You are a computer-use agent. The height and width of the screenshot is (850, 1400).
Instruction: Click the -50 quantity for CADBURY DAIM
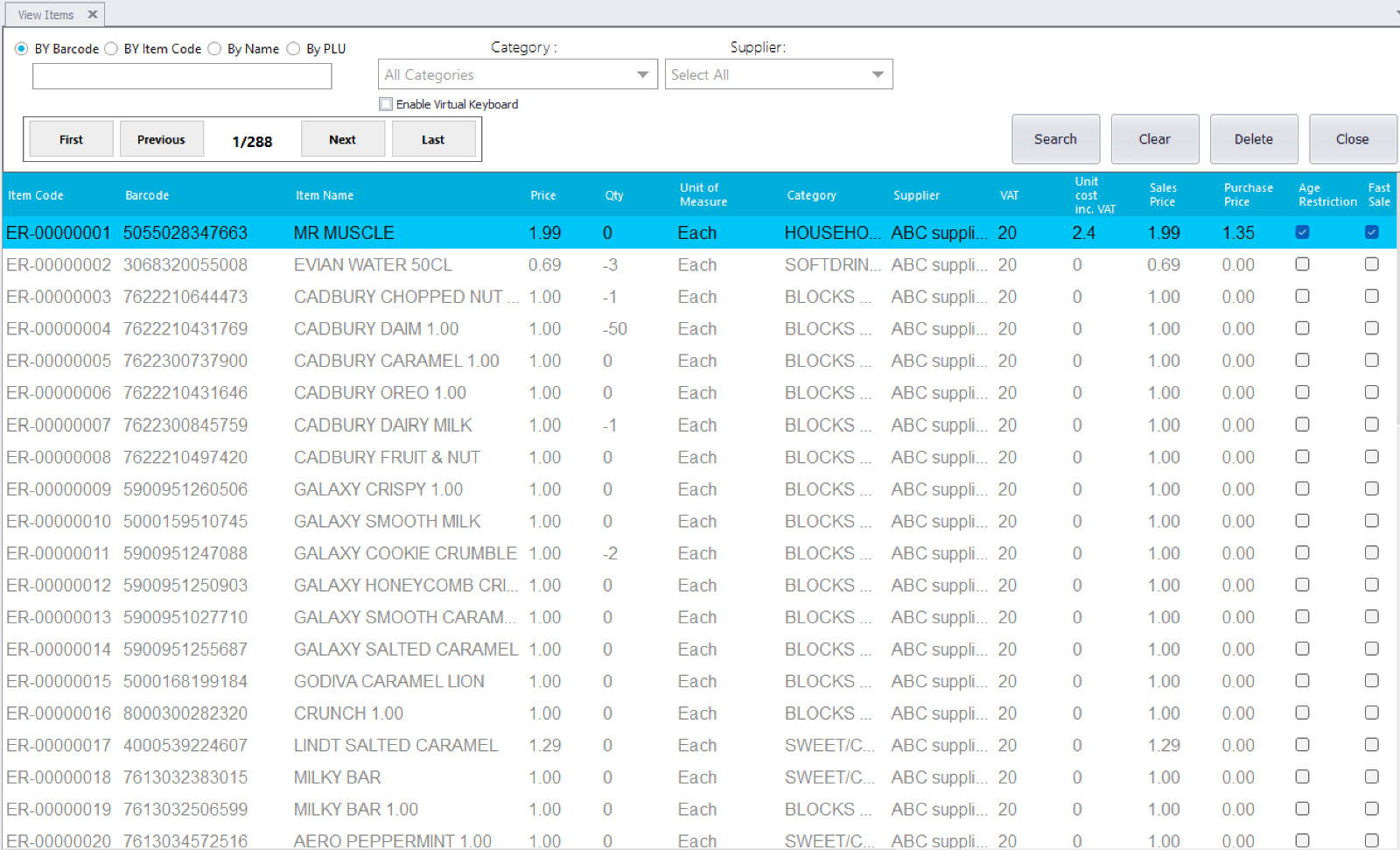pos(614,329)
